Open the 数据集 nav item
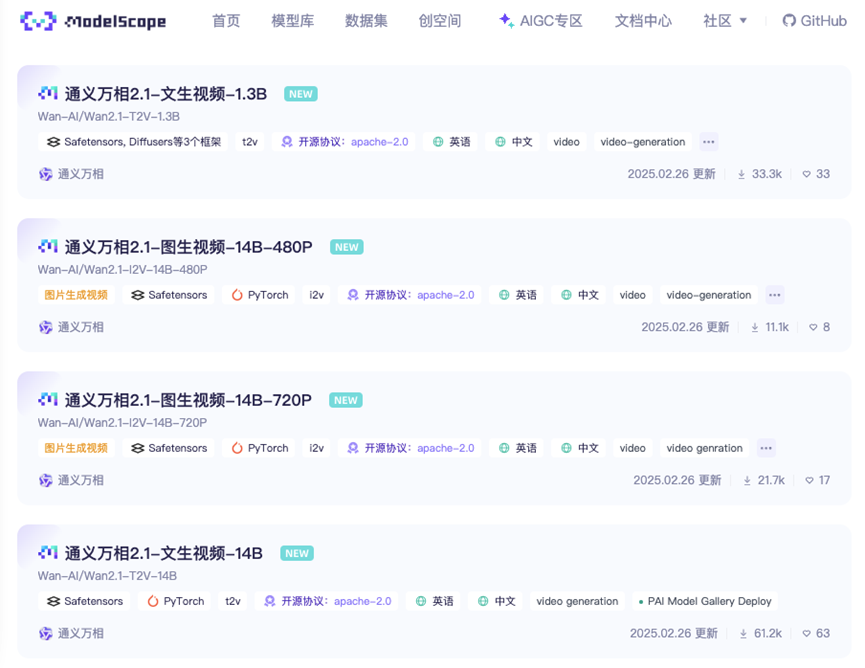Screen dimensions: 865x668 [366, 21]
